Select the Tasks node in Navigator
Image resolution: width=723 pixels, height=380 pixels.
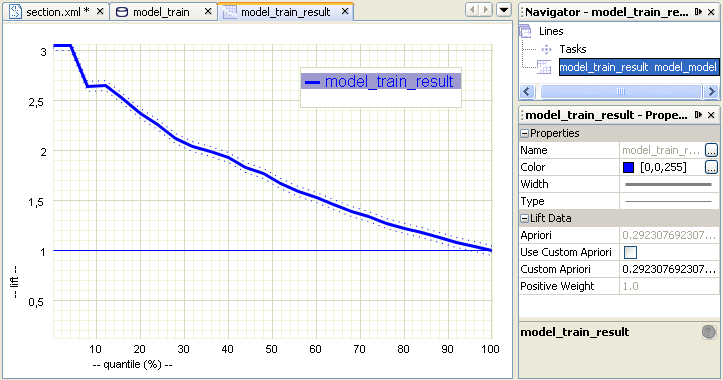(573, 49)
